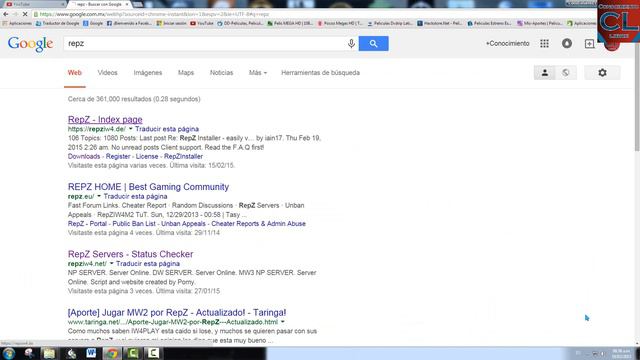Open search settings gear
The width and height of the screenshot is (640, 360).
coord(602,73)
